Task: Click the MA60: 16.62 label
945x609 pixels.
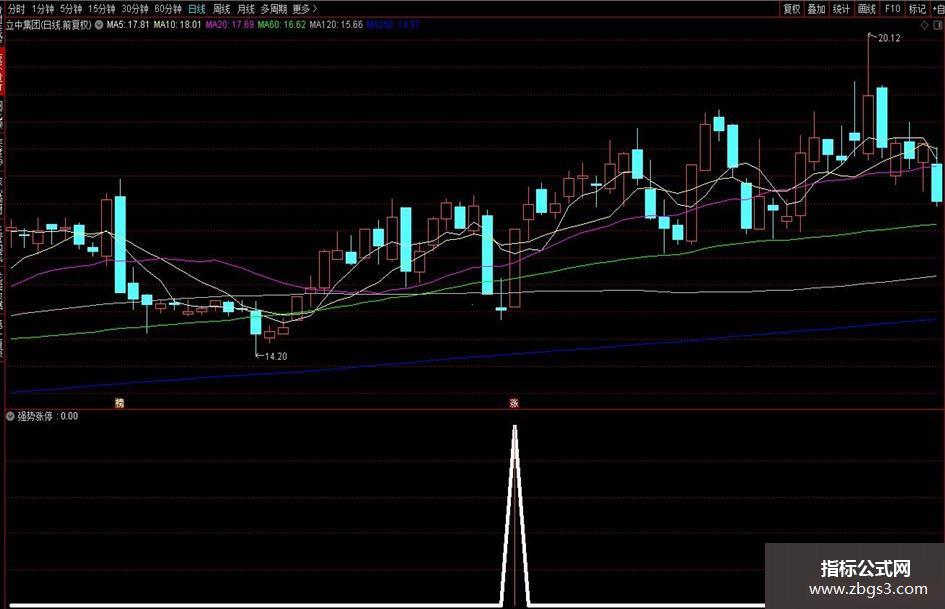Action: coord(281,25)
